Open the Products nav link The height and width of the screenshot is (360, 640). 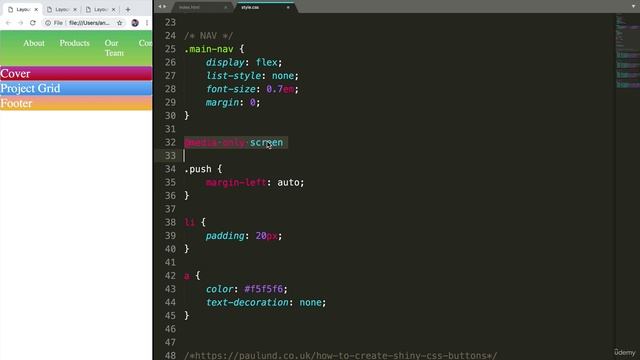(74, 43)
